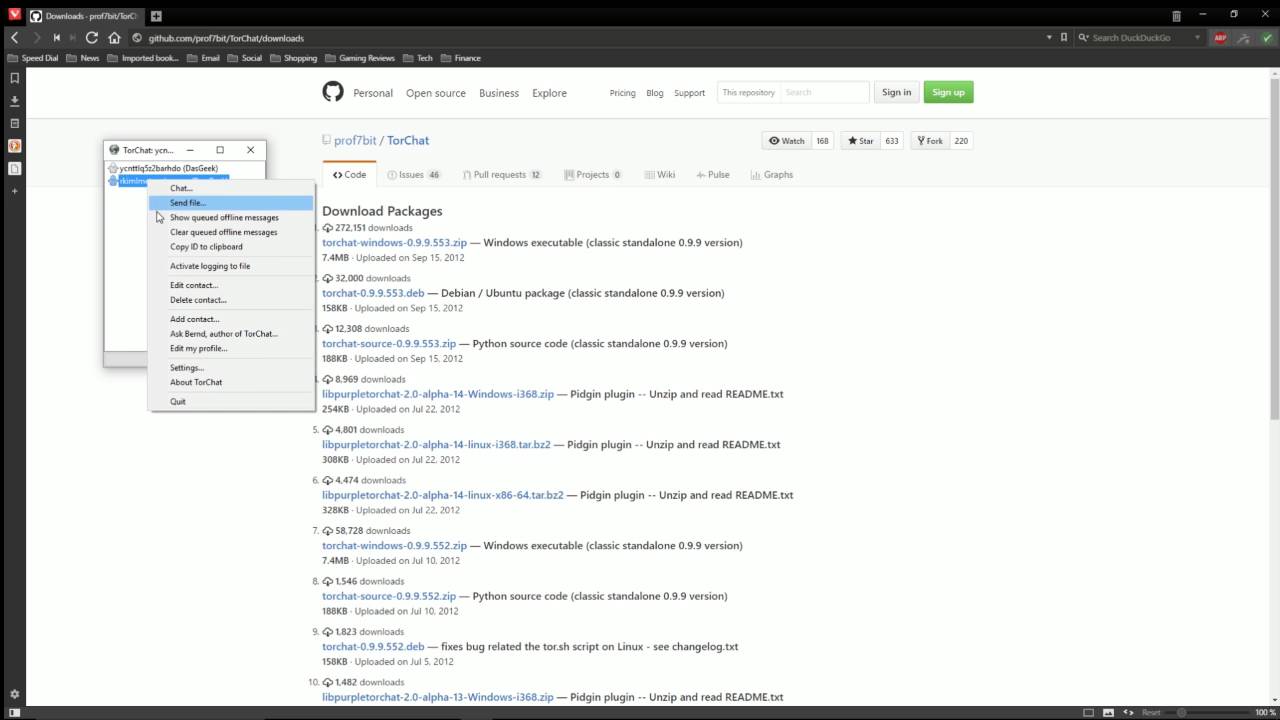The height and width of the screenshot is (720, 1280).
Task: Click the green Sign up button
Action: tap(948, 92)
